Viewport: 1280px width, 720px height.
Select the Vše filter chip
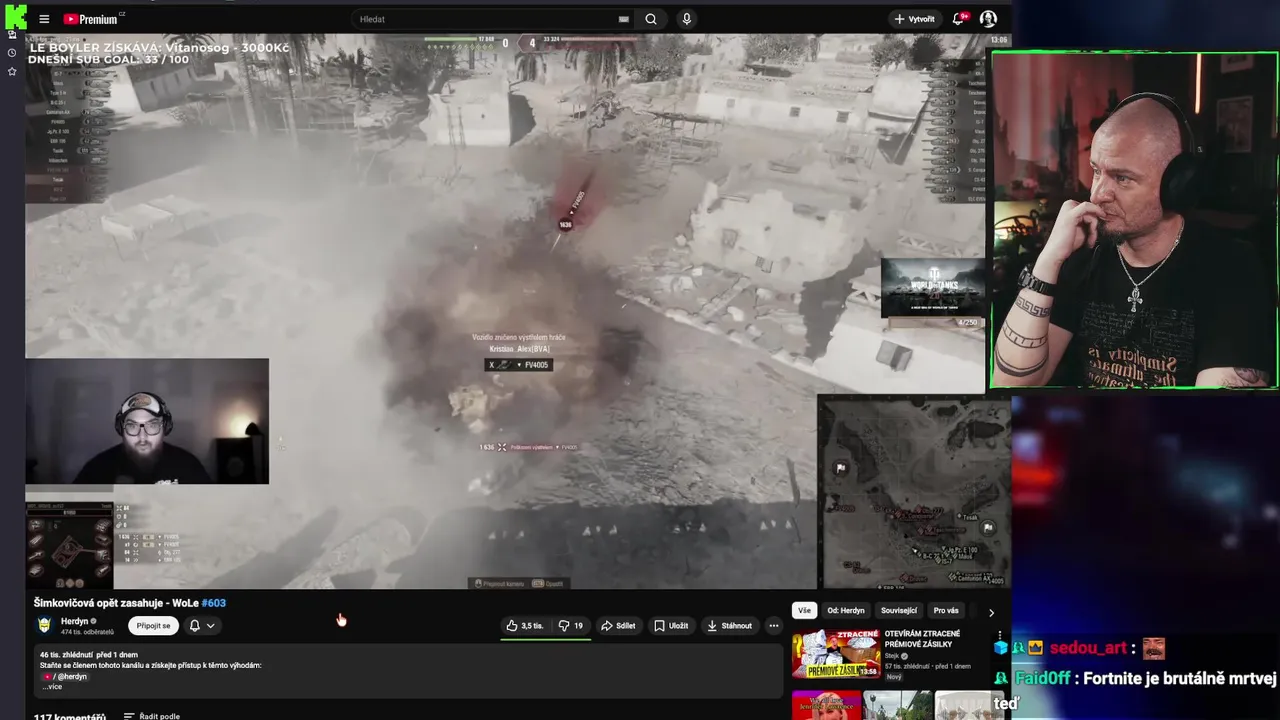(805, 610)
